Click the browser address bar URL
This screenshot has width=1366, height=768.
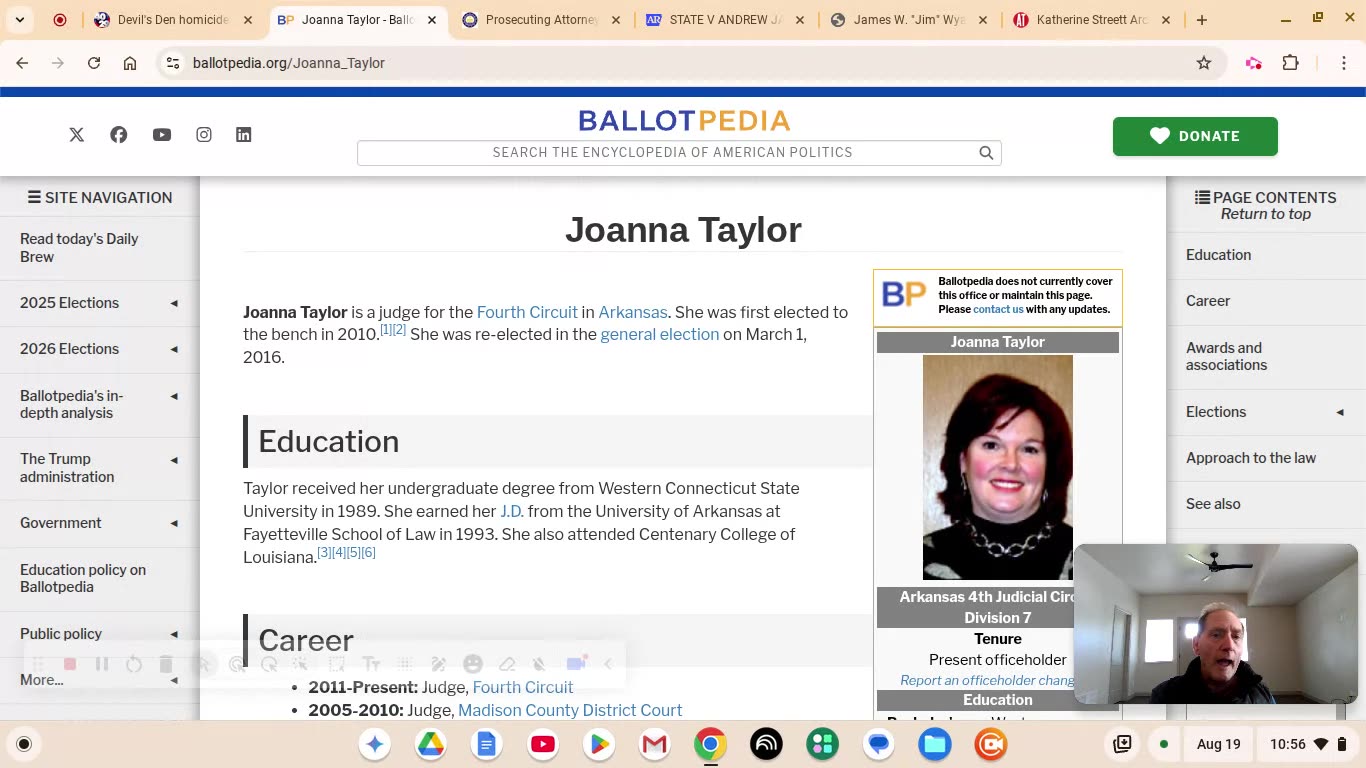(288, 63)
